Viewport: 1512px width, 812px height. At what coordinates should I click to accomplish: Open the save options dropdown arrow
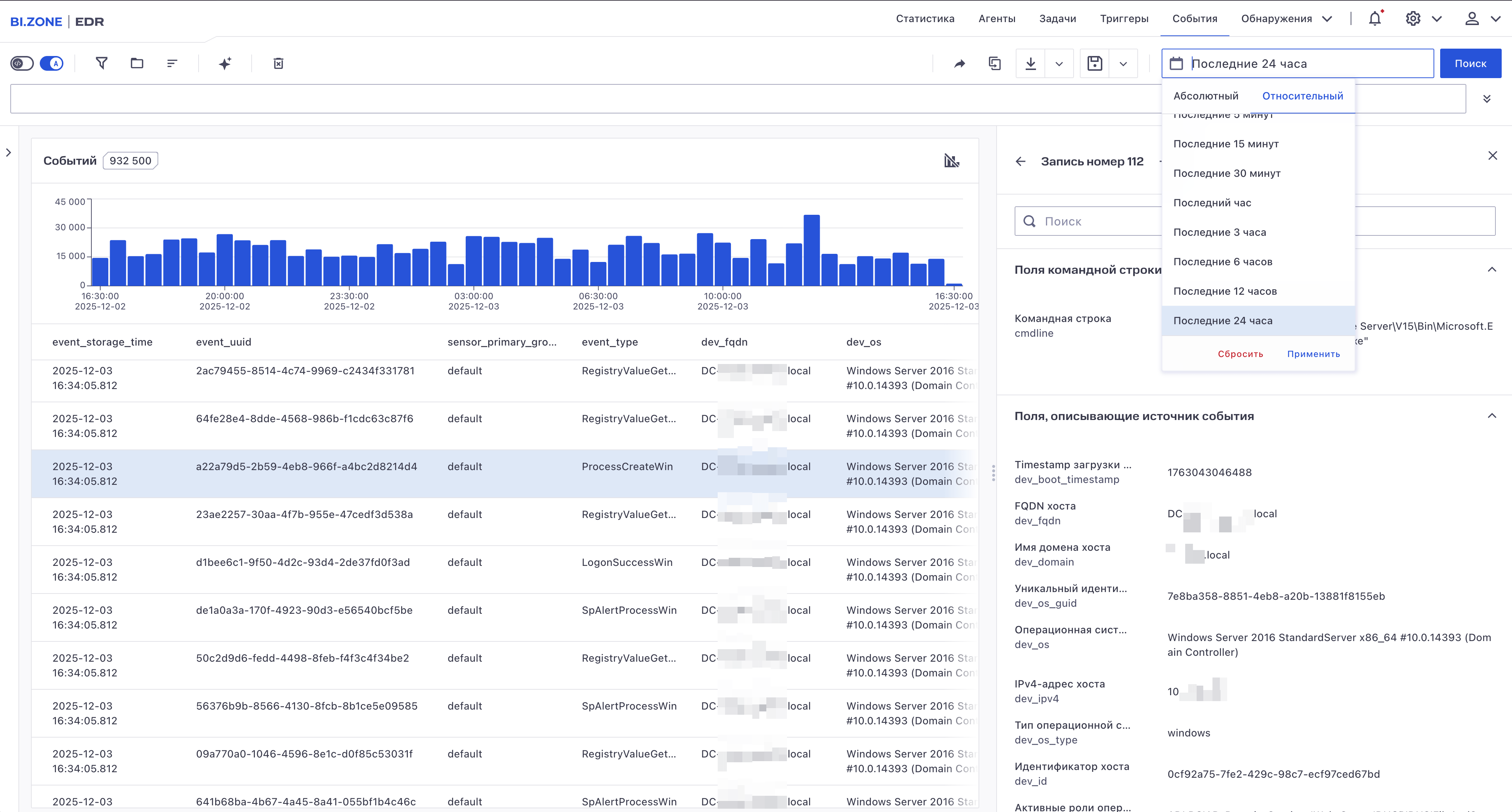tap(1123, 63)
